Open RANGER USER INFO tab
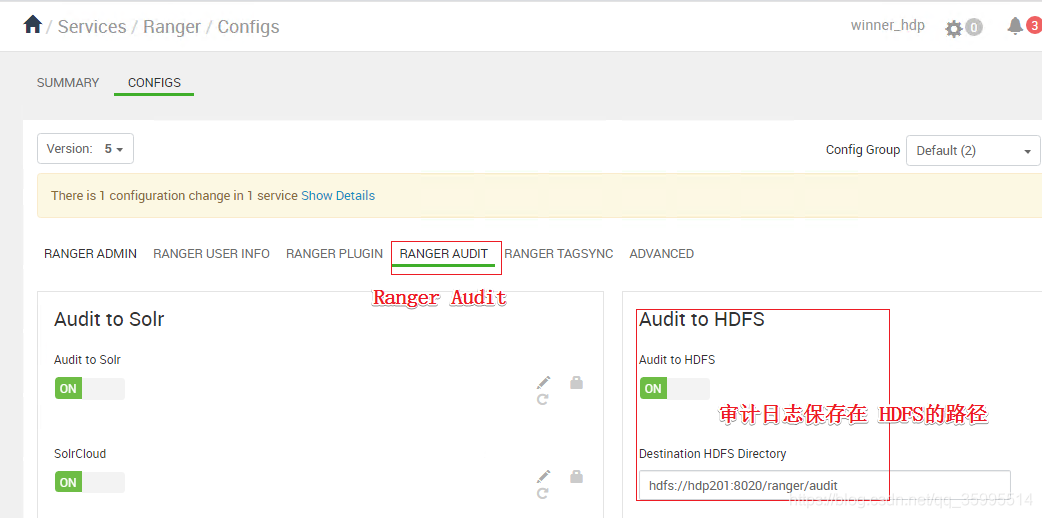 [211, 253]
